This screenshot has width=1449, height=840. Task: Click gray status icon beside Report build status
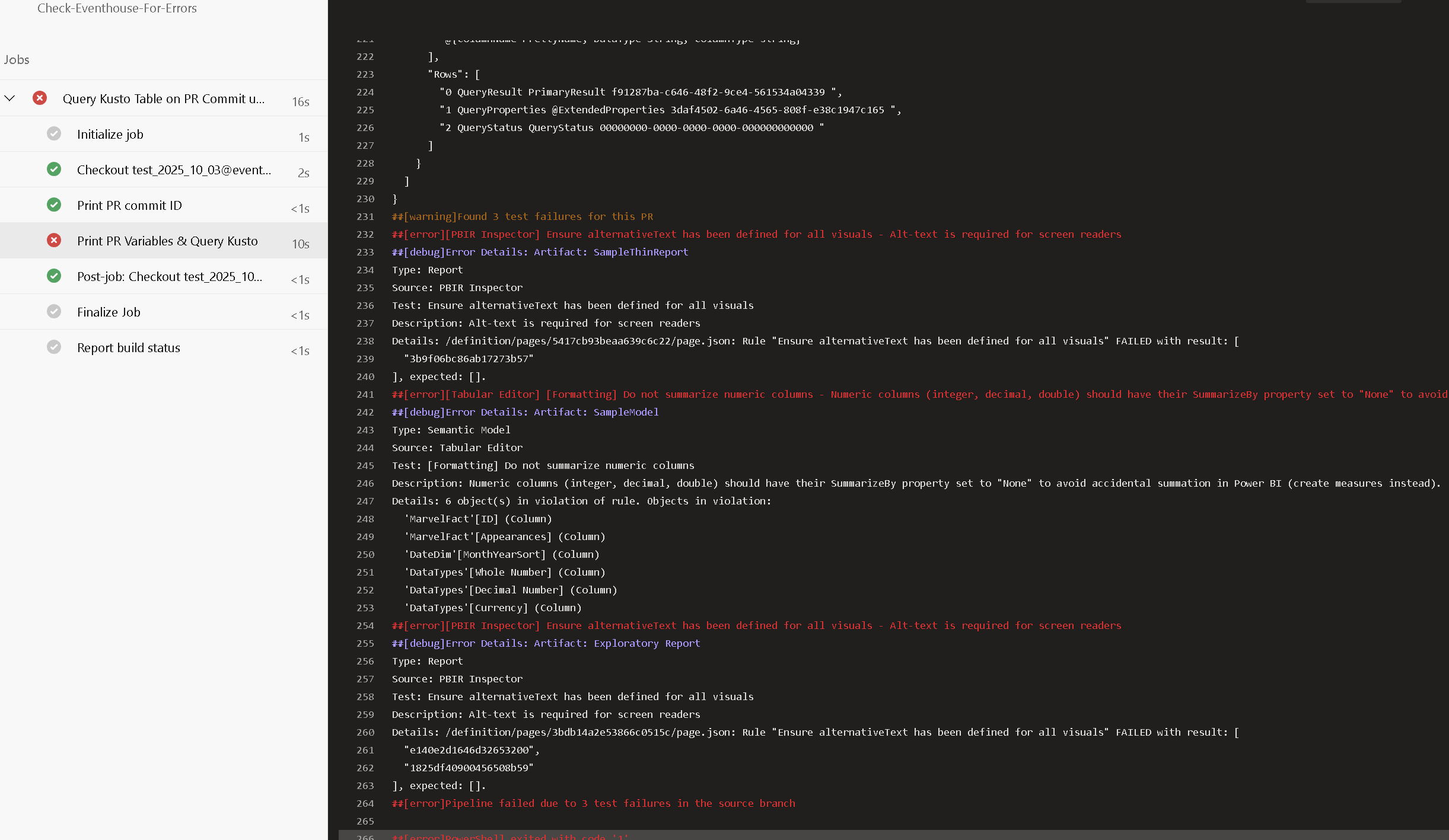(x=54, y=347)
